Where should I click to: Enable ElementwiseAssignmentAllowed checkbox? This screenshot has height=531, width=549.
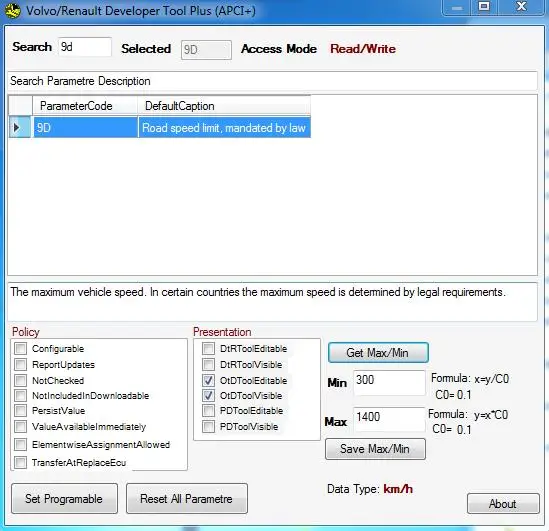(x=20, y=445)
